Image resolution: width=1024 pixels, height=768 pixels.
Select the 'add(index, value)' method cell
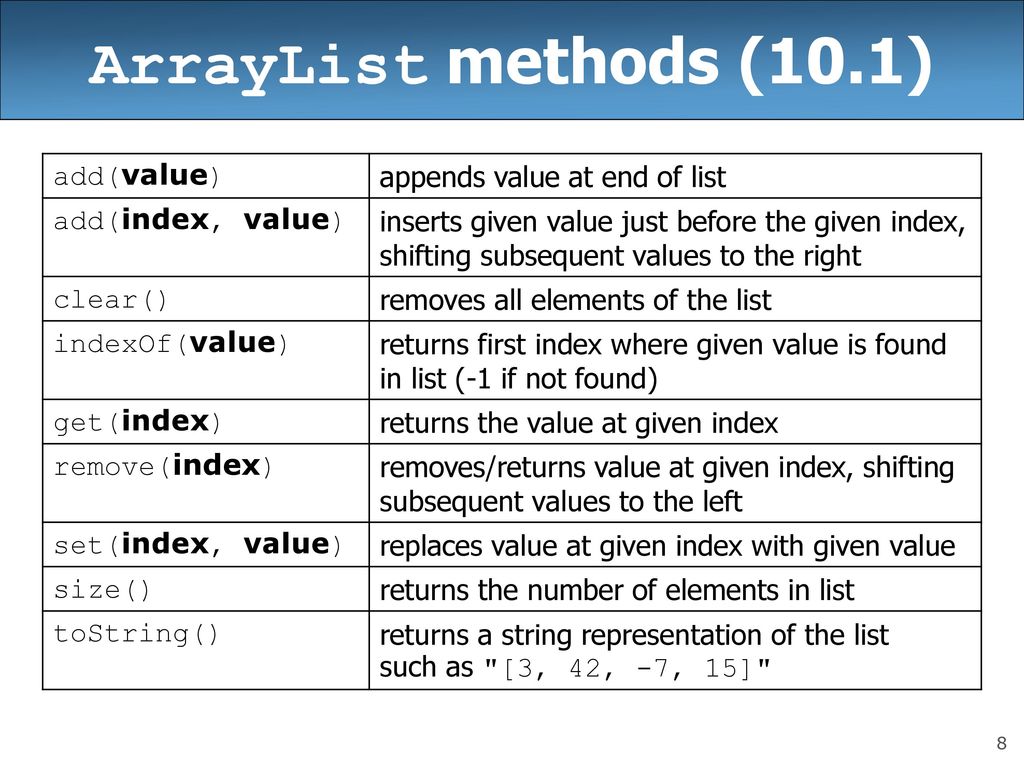206,237
